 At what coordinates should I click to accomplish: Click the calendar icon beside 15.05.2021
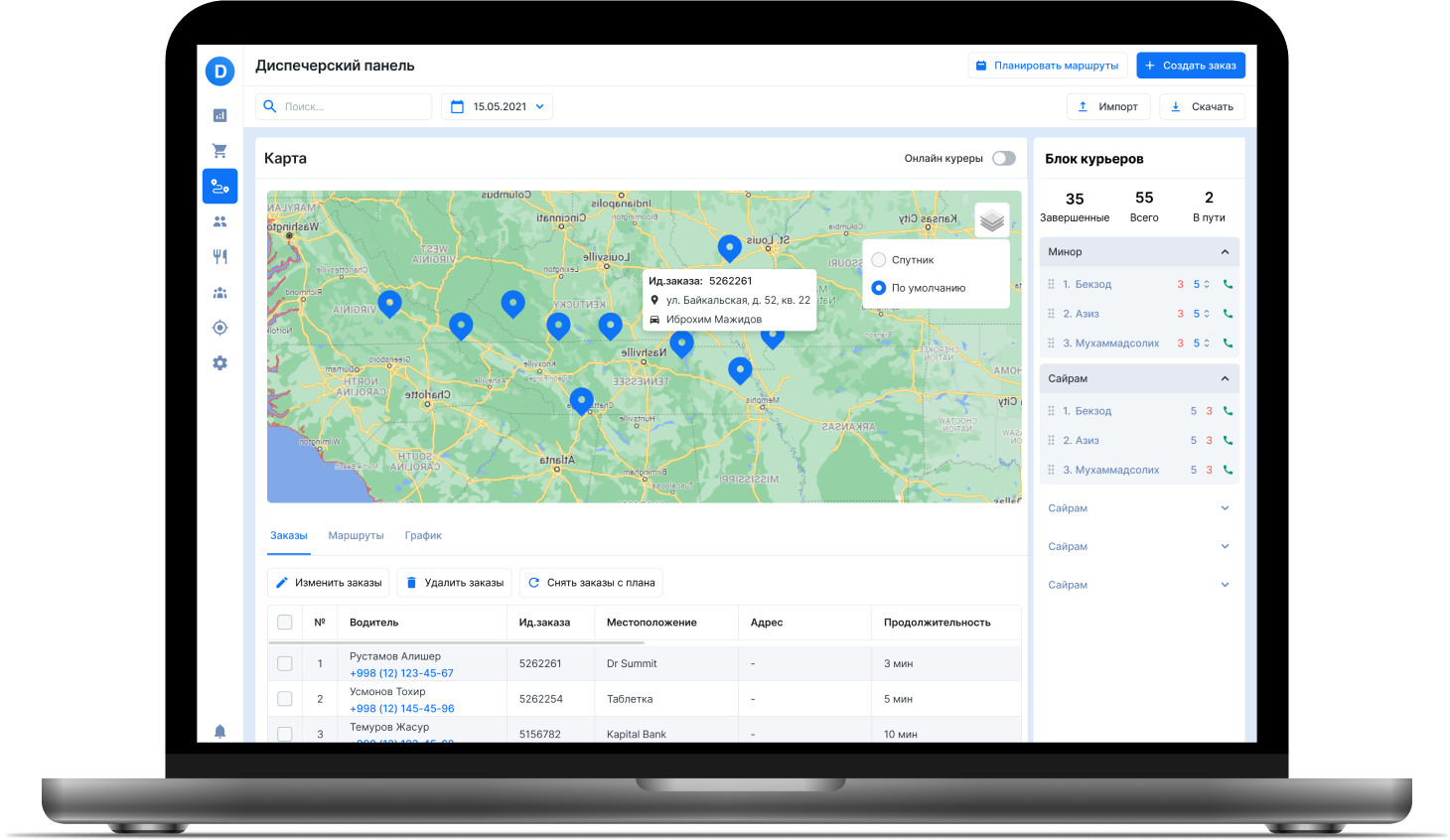click(457, 106)
